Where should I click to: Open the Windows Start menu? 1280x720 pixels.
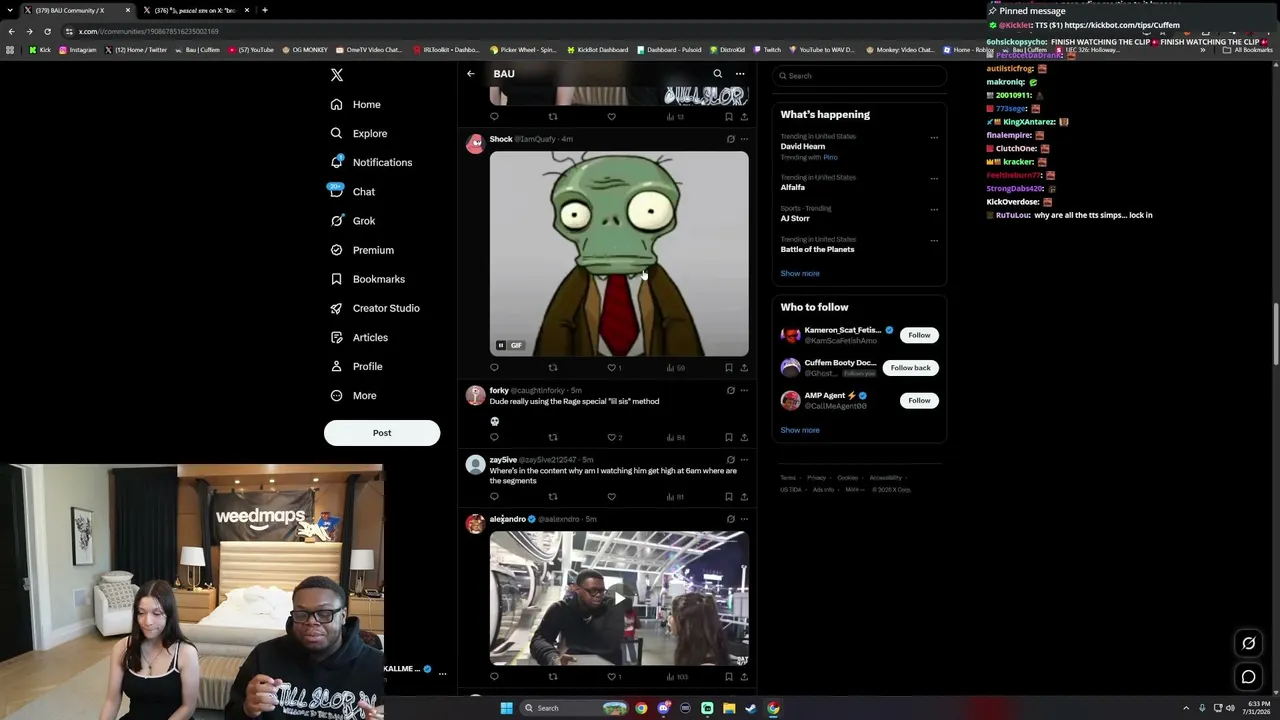click(506, 708)
